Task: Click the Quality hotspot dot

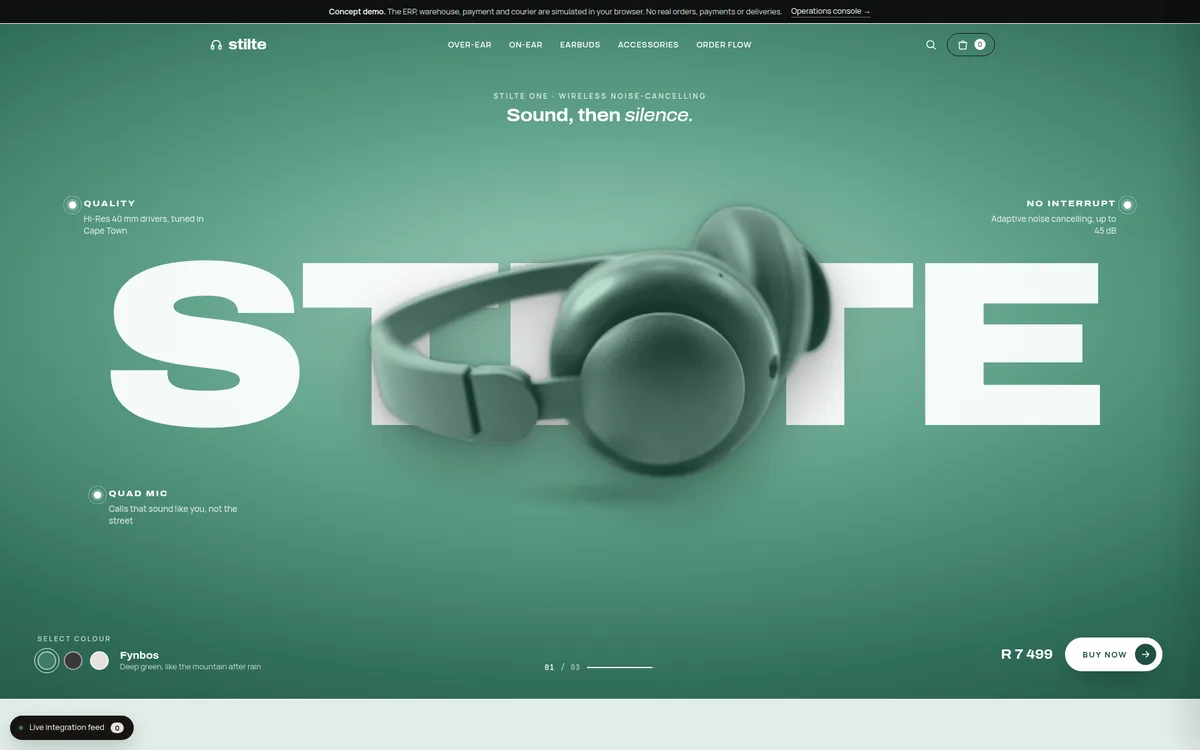Action: click(72, 205)
